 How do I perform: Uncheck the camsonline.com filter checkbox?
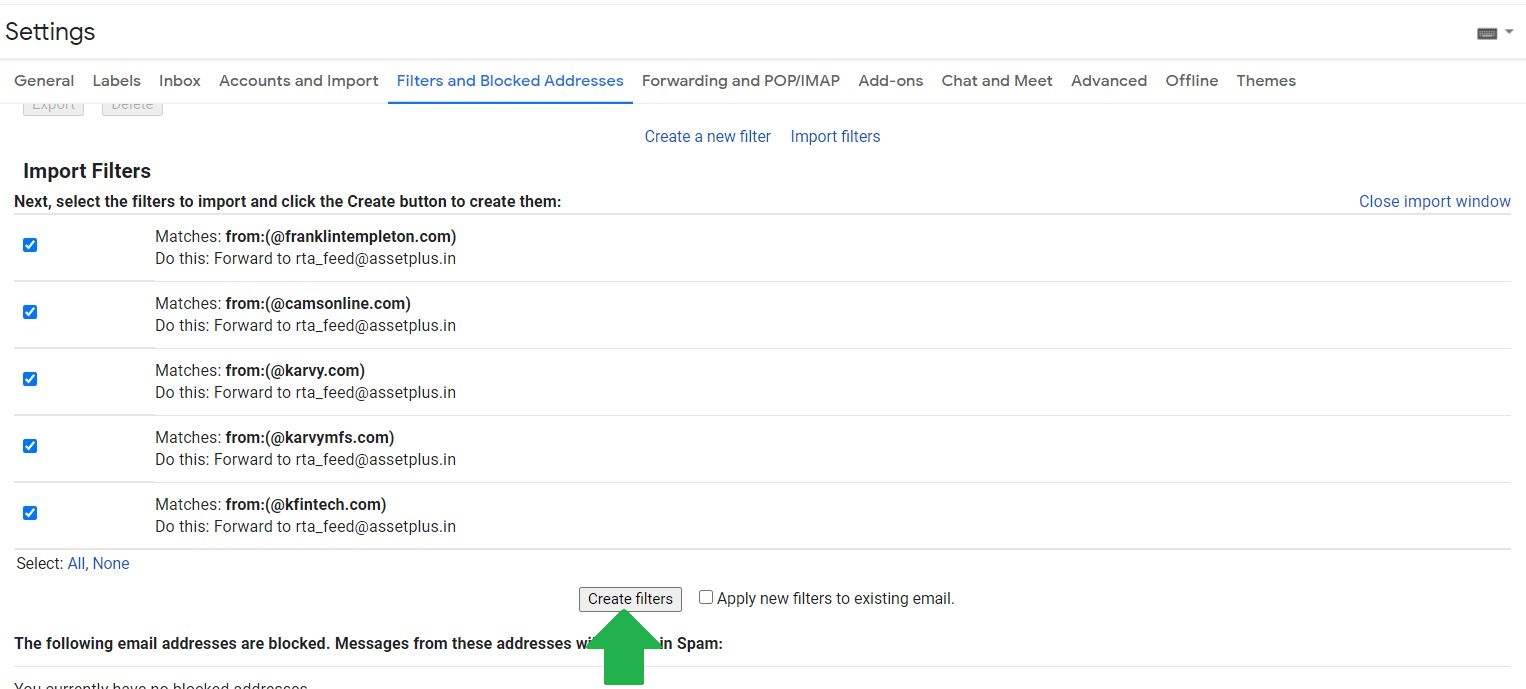(30, 312)
